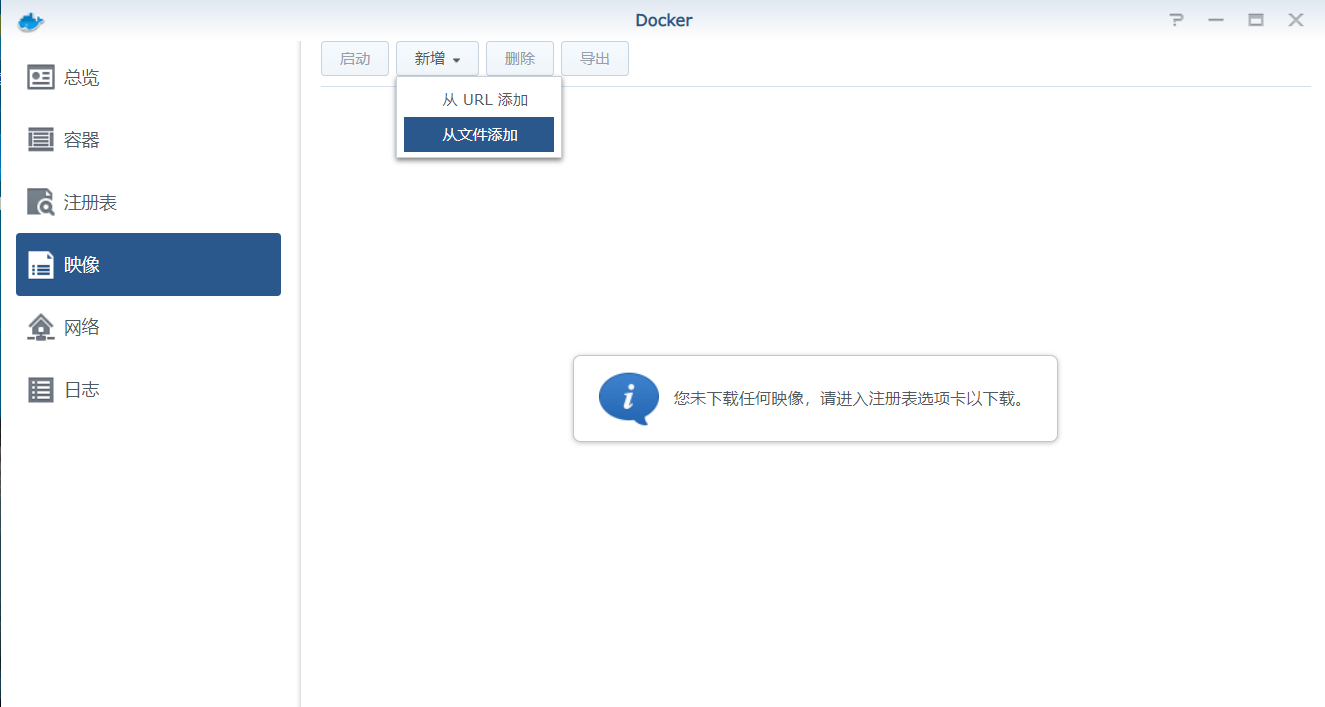1325x707 pixels.
Task: Open help via the question mark icon
Action: click(x=1175, y=19)
